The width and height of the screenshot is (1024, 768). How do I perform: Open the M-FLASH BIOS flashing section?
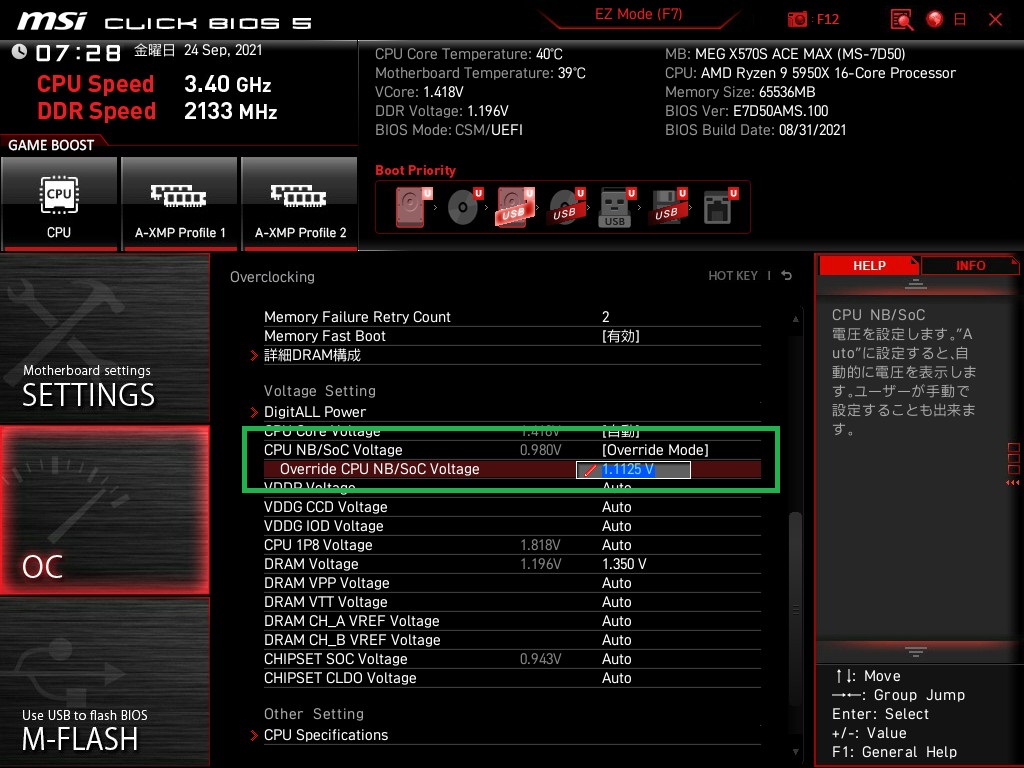pos(104,682)
